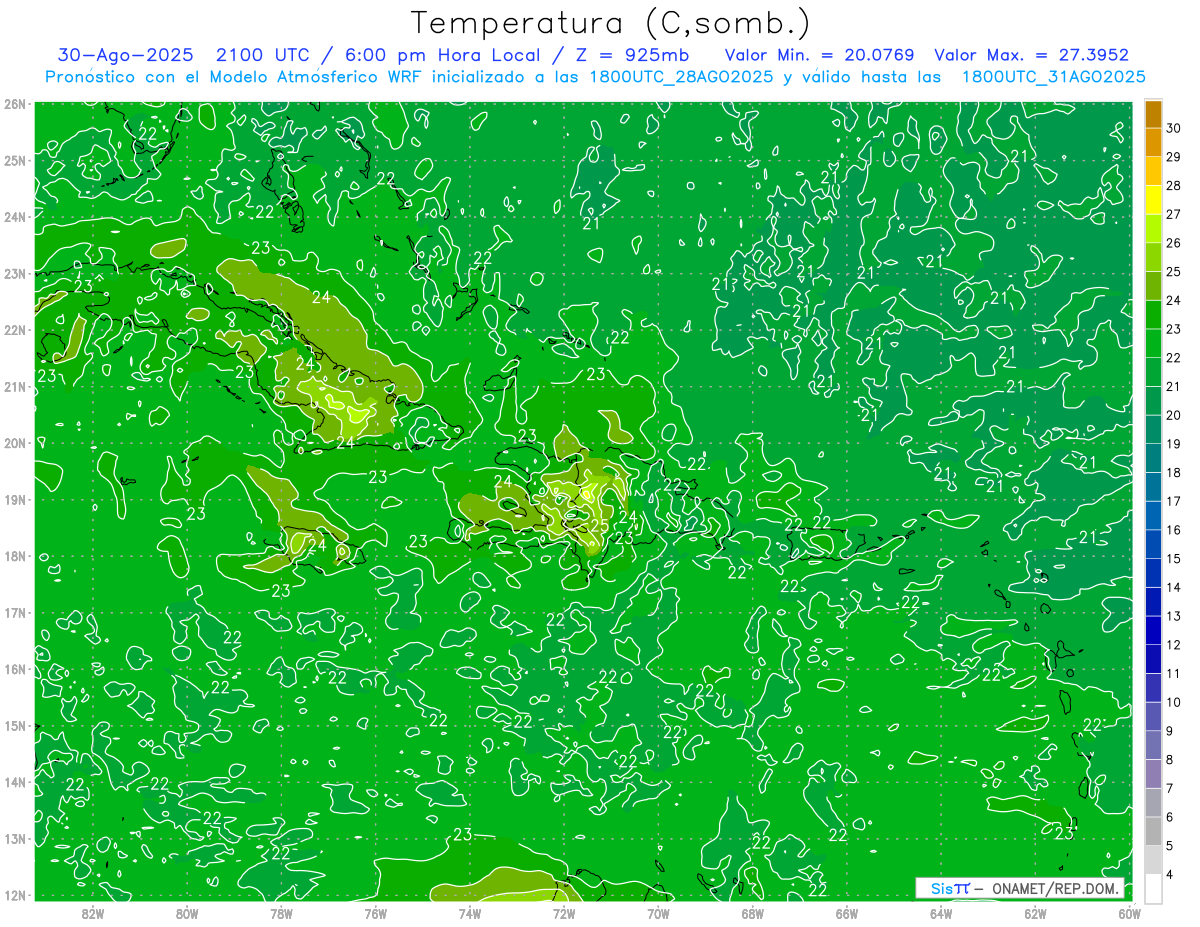Click the 'ONAMET/REP.DOM.' credit label
Viewport: 1200px width, 927px height.
pyautogui.click(x=1055, y=888)
